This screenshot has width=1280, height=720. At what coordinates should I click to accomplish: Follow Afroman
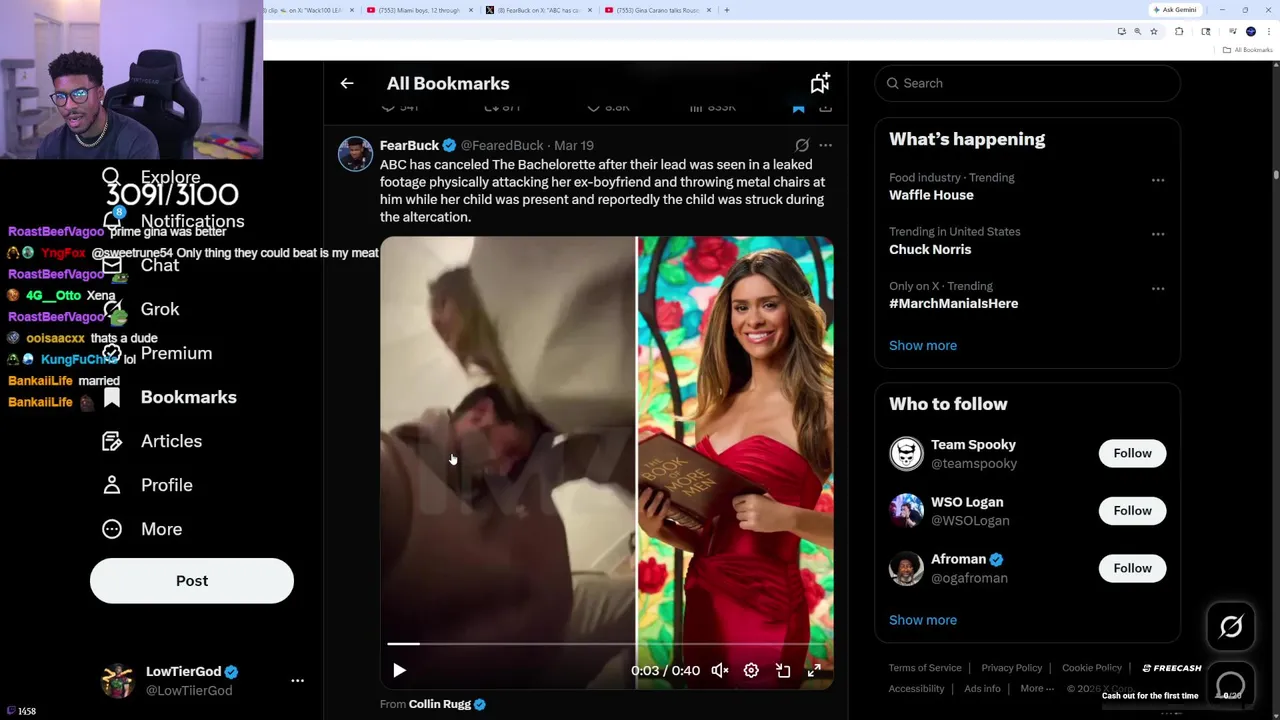pyautogui.click(x=1132, y=568)
